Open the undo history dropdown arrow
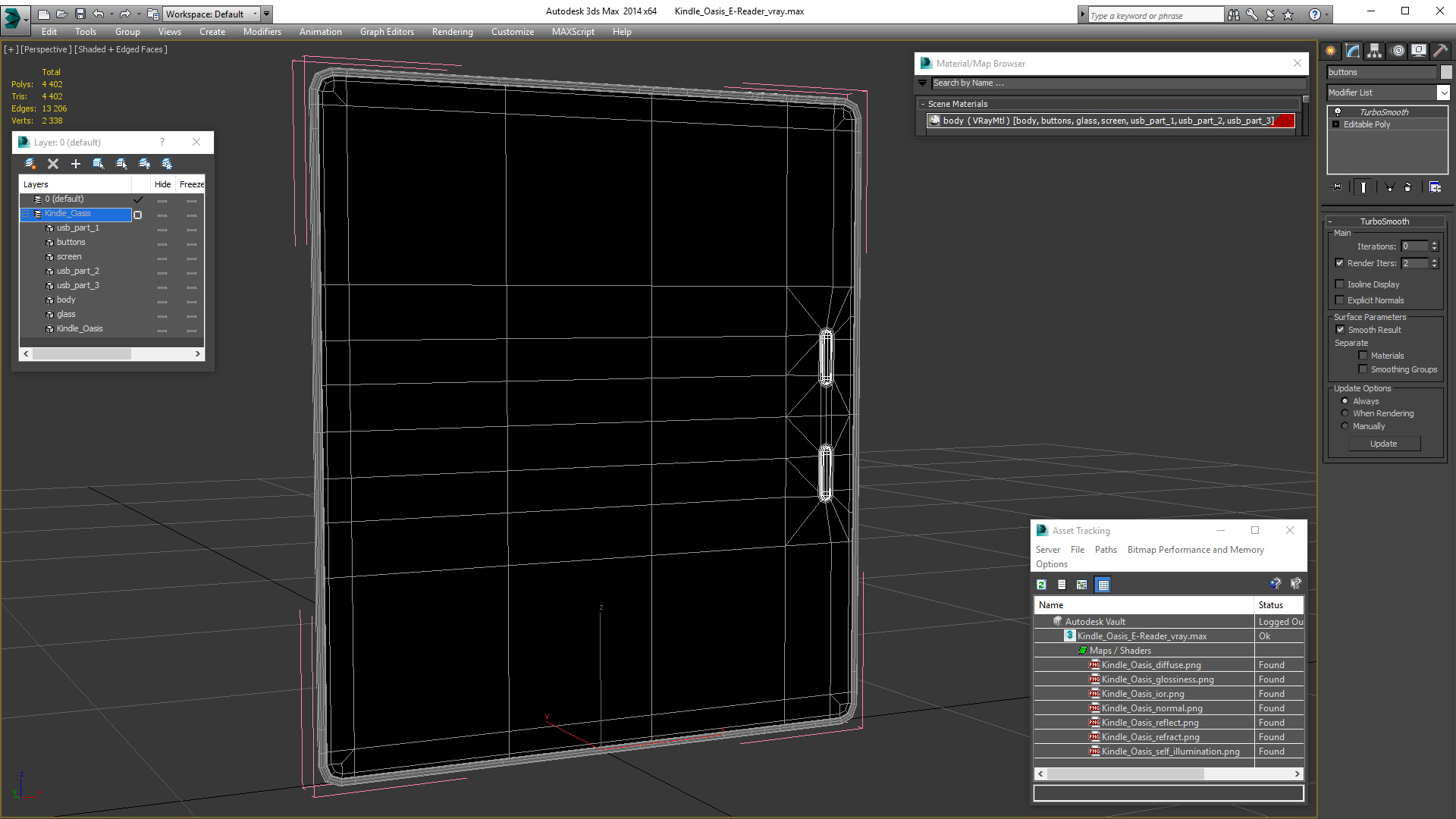Image resolution: width=1456 pixels, height=819 pixels. [x=111, y=14]
